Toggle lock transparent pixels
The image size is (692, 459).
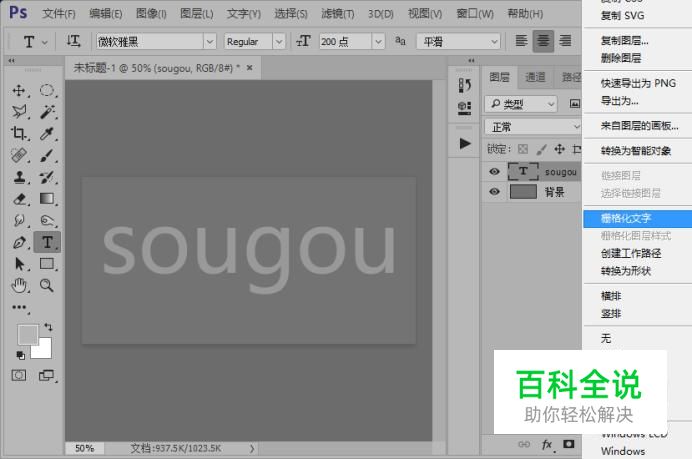pos(523,149)
